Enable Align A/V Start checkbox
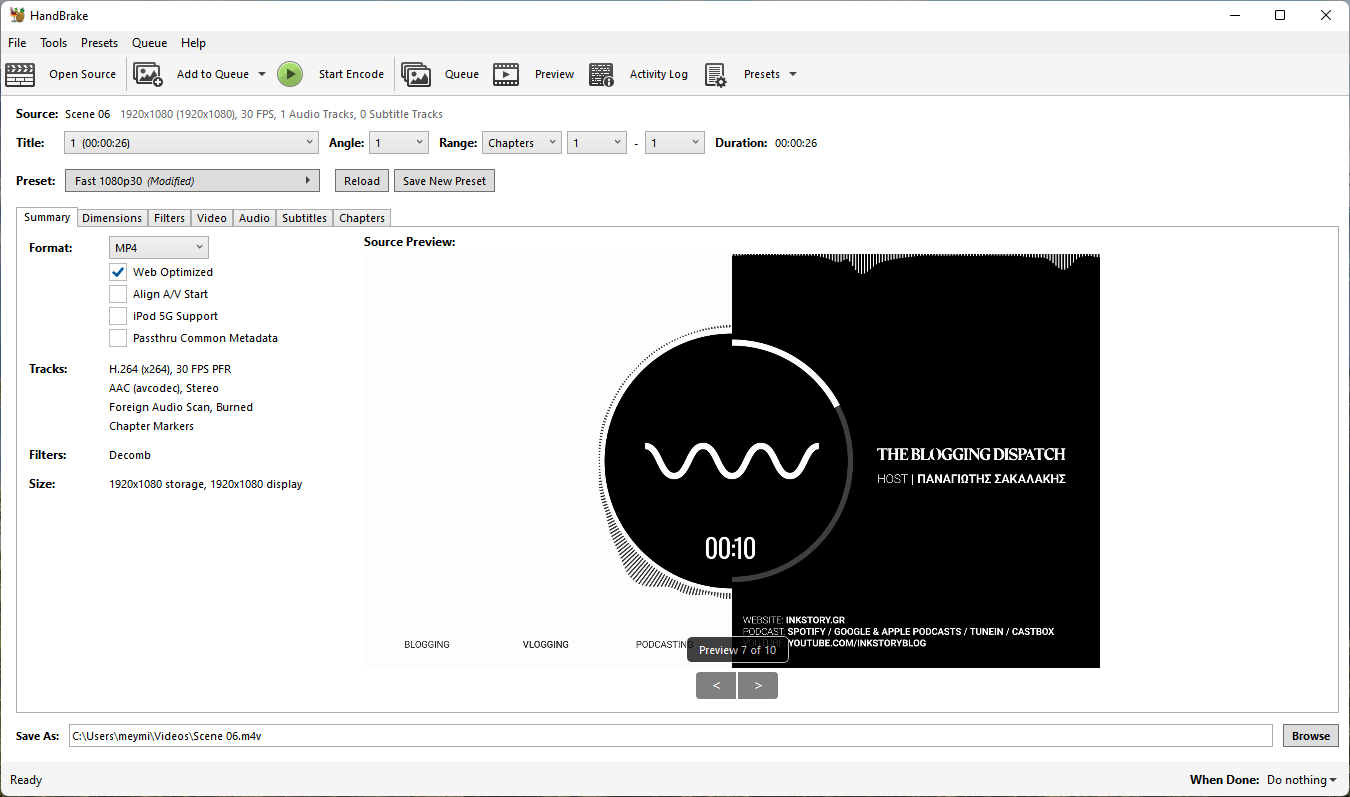Screen dimensions: 1350x797 pos(118,294)
